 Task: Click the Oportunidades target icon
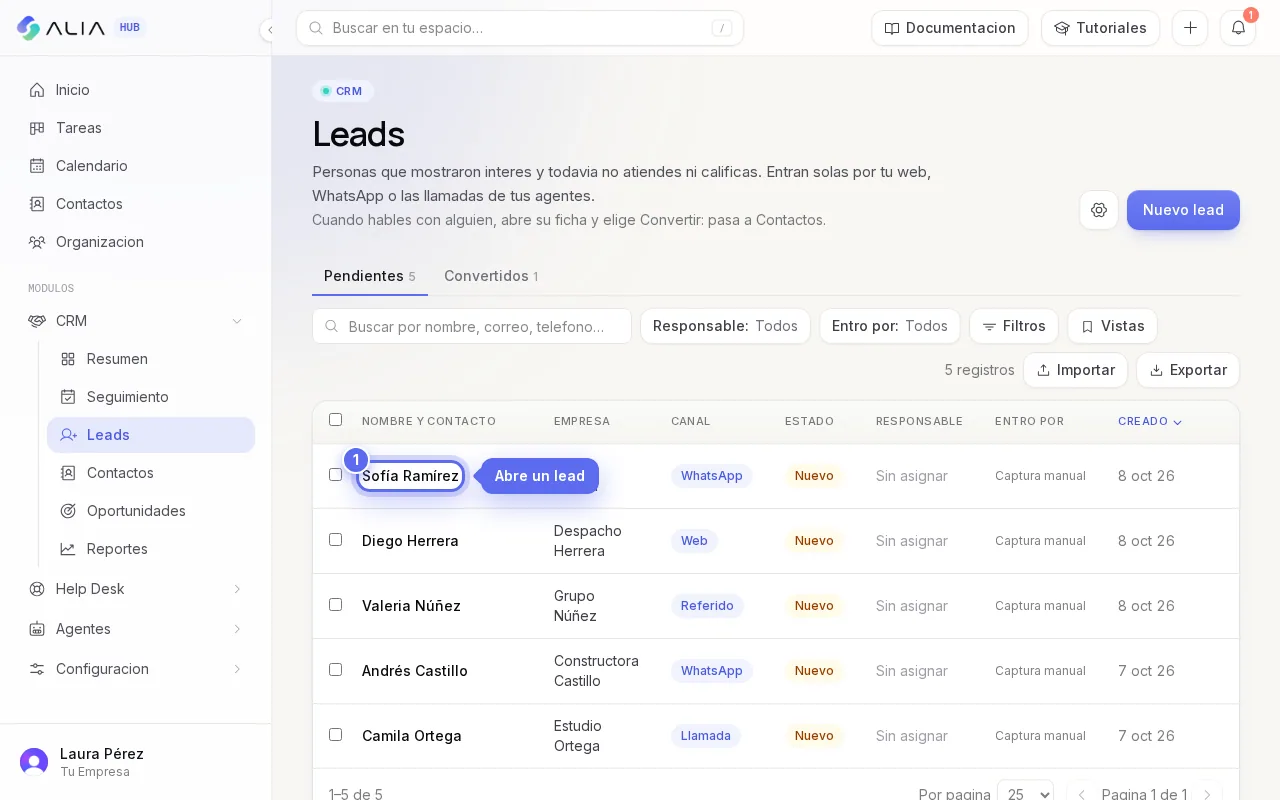(68, 511)
